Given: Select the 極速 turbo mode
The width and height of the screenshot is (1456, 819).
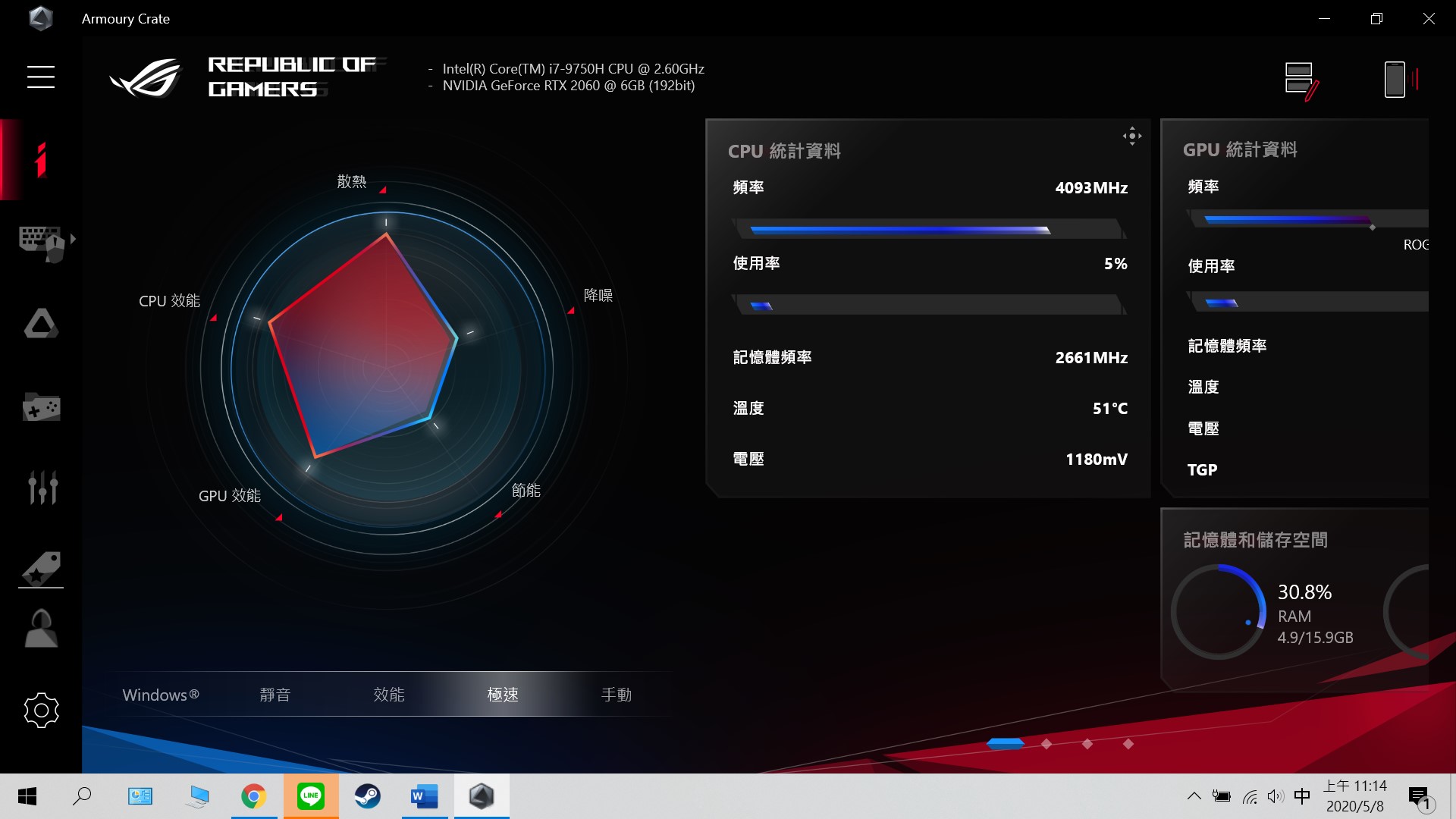Looking at the screenshot, I should [502, 695].
